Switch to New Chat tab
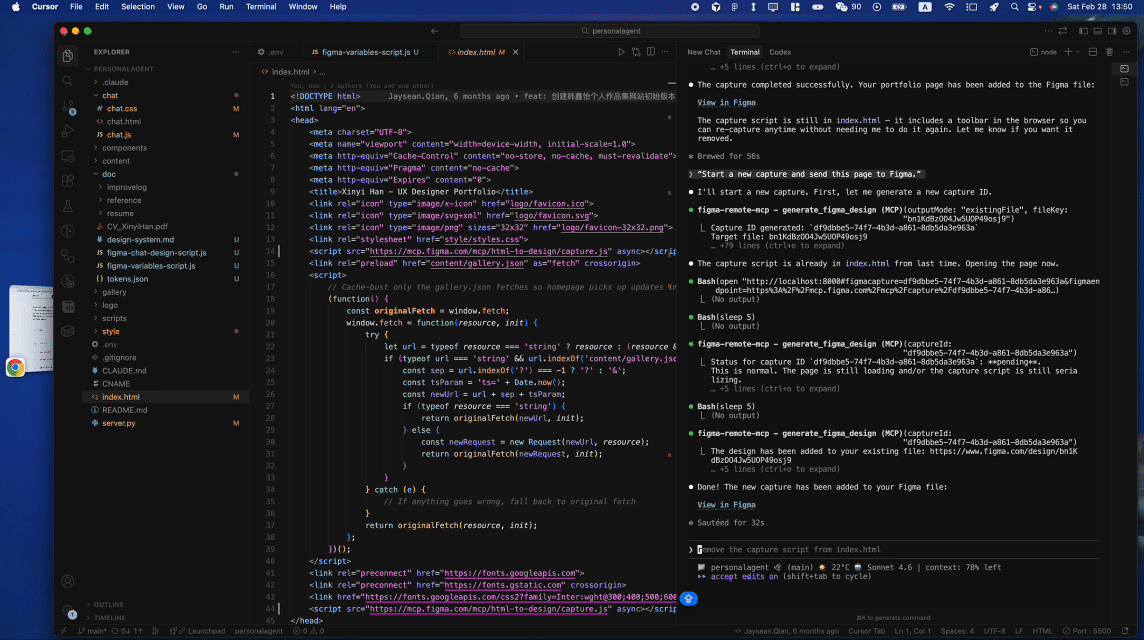 [704, 52]
